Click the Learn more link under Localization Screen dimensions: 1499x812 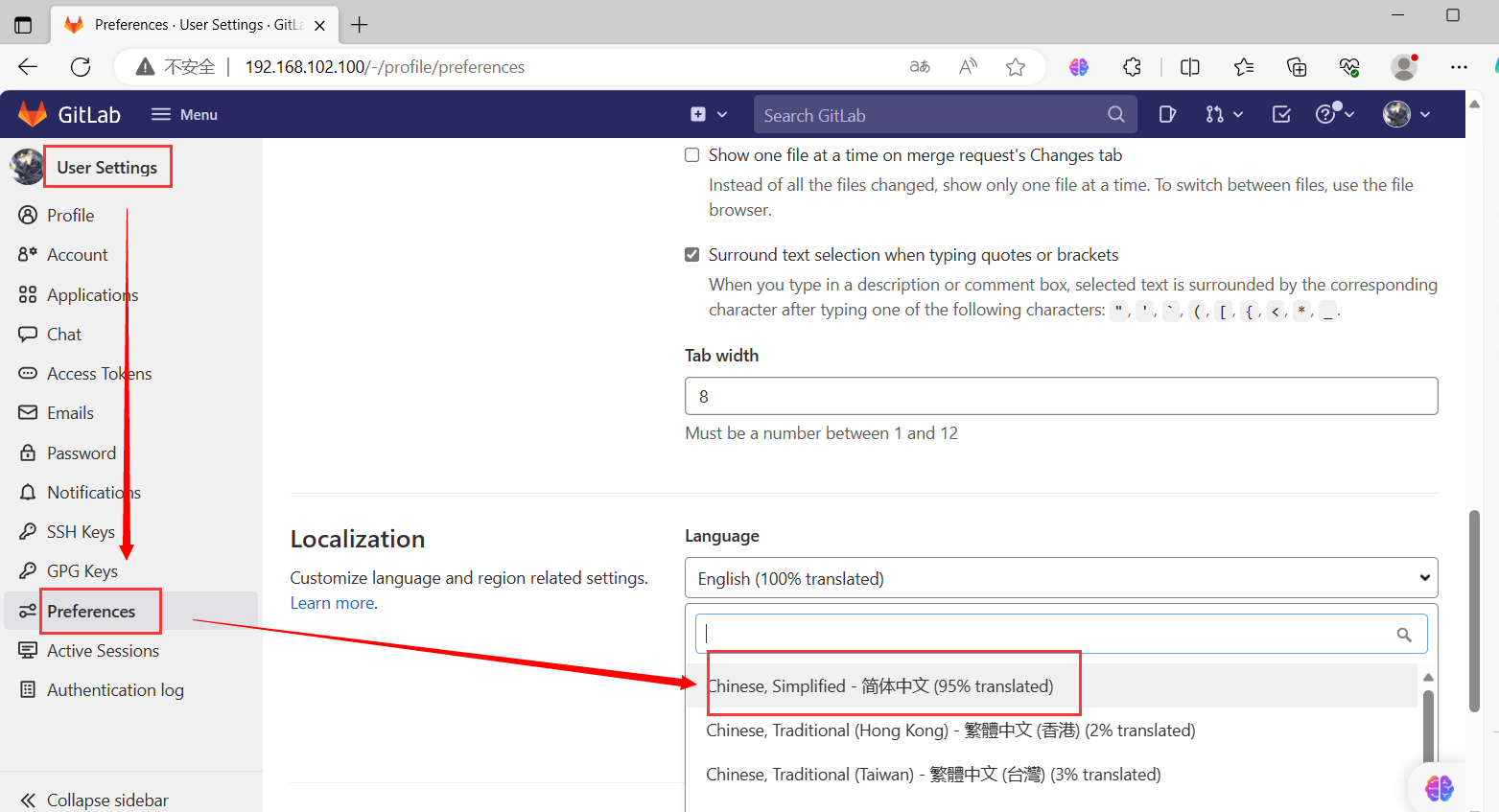click(331, 602)
